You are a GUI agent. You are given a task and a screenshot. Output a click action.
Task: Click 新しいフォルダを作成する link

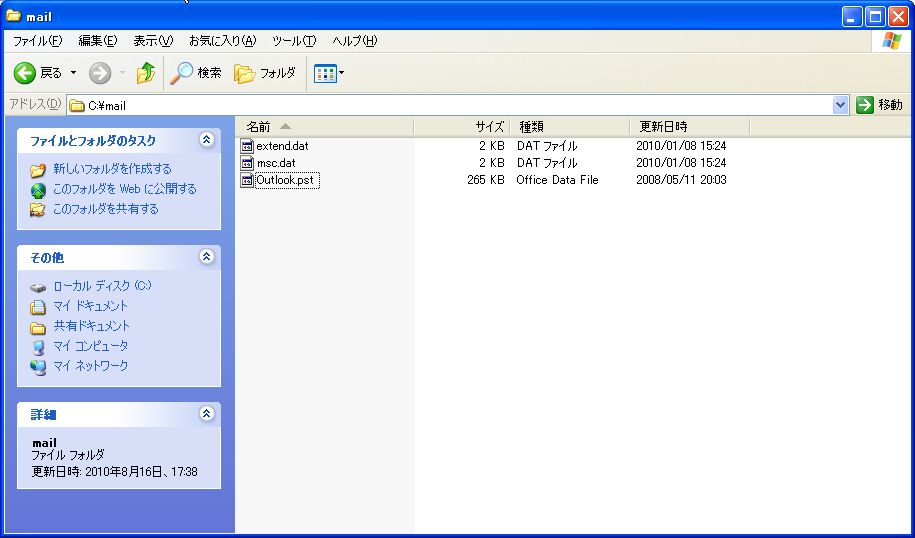point(112,169)
